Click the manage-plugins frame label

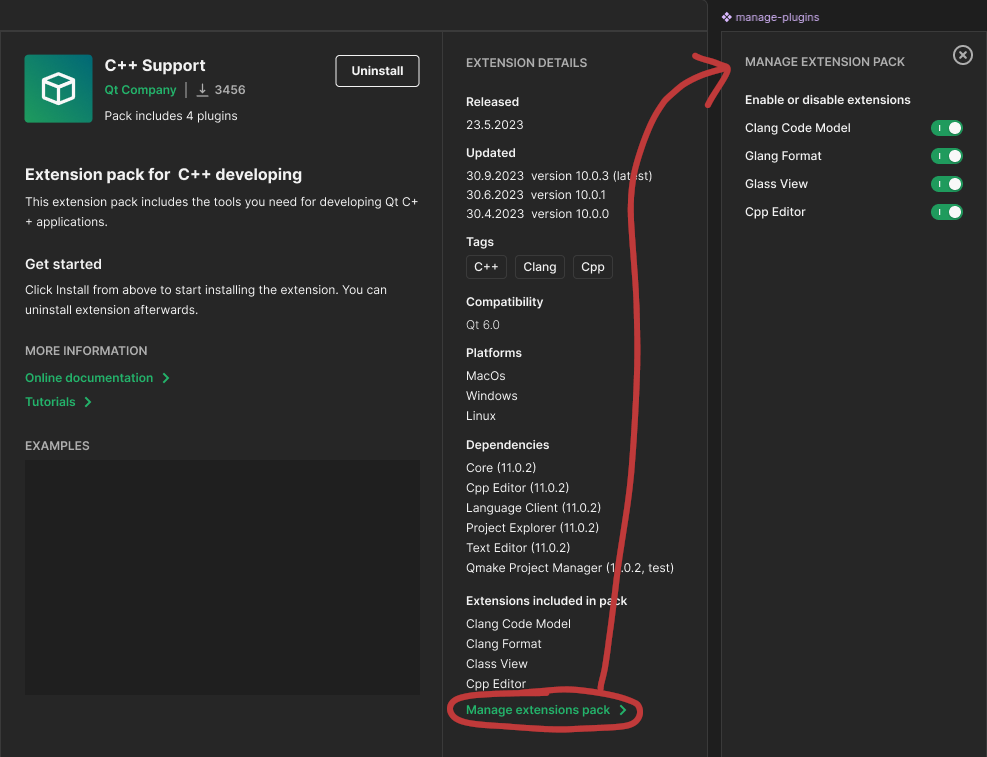coord(777,17)
